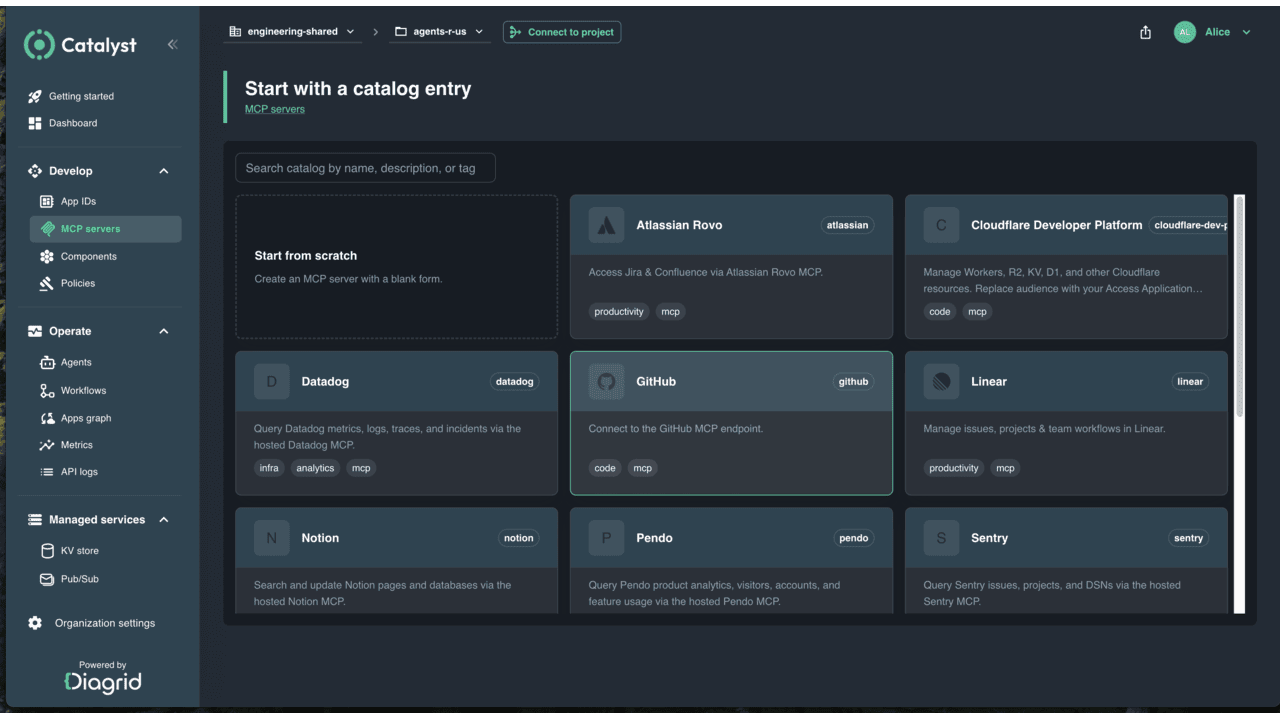
Task: Collapse the Operate section chevron
Action: tap(164, 331)
